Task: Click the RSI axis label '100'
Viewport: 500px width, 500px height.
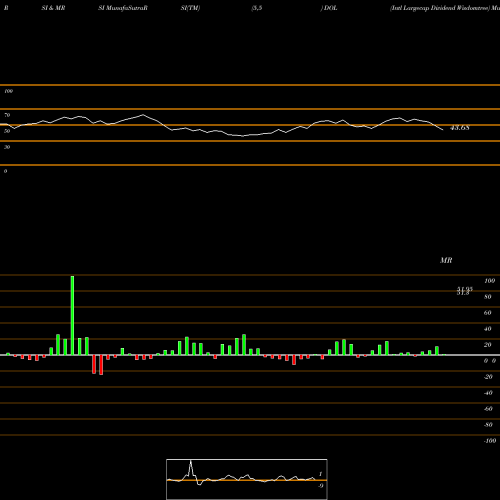Action: 9,91
